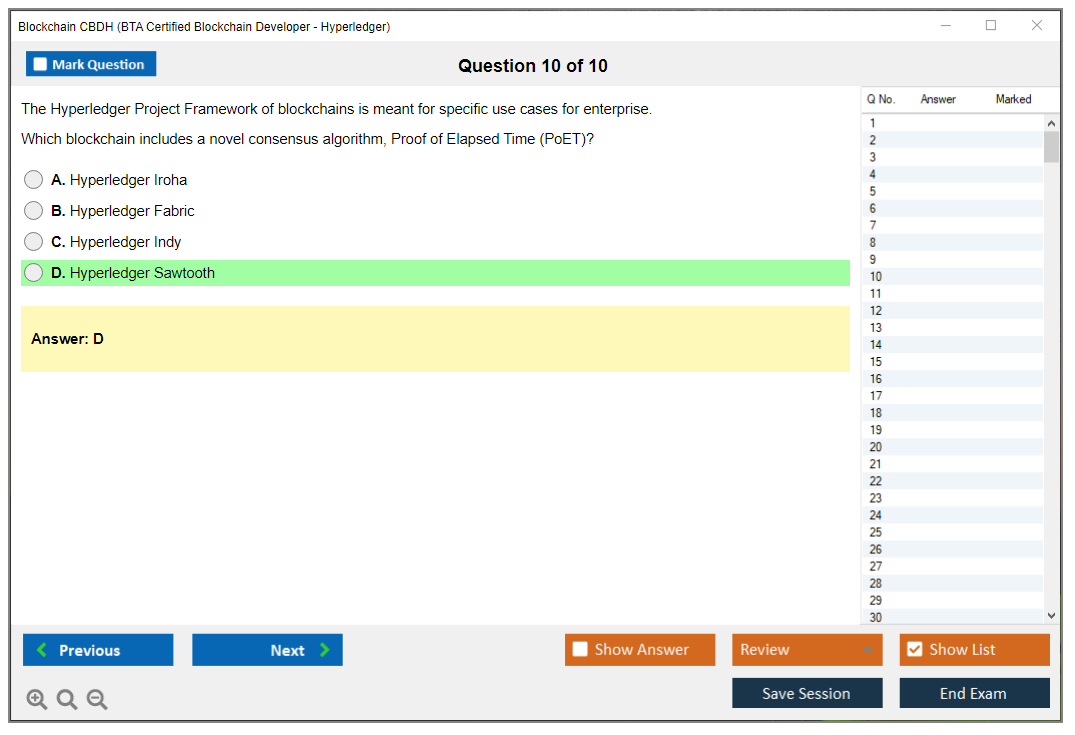Go to the Next question

(267, 650)
